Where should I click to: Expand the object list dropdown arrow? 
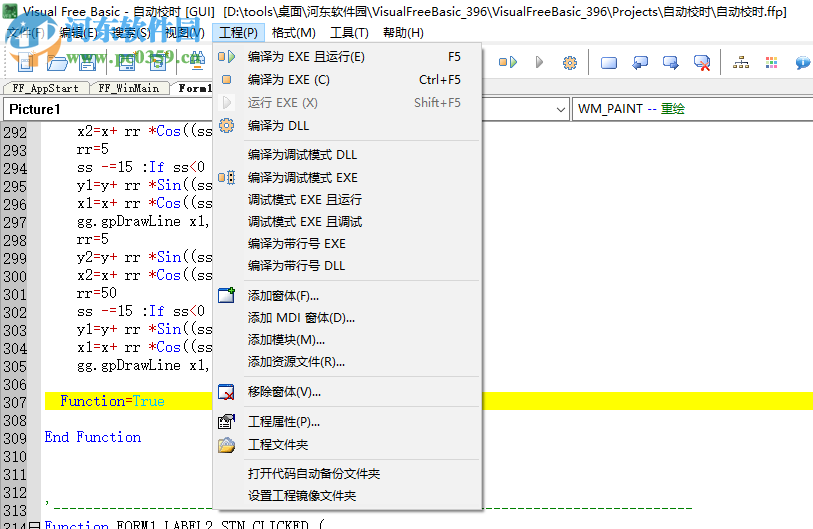(x=560, y=109)
